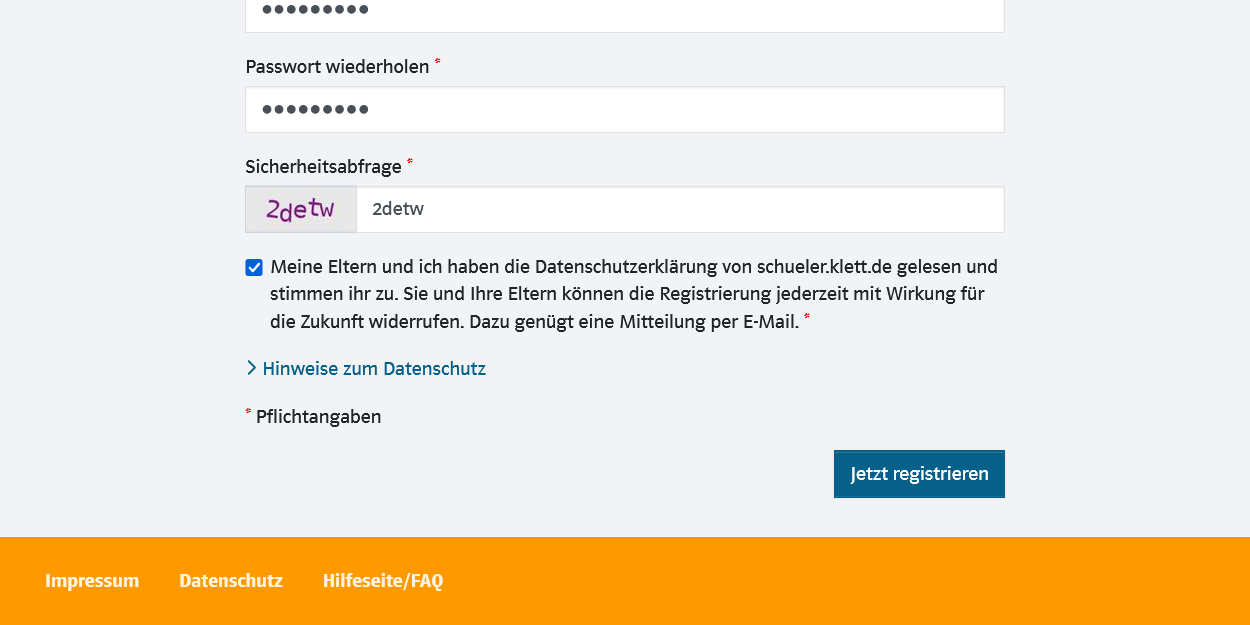Click the 'Sicherheitsabfrage' label text
This screenshot has width=1250, height=625.
tap(324, 167)
